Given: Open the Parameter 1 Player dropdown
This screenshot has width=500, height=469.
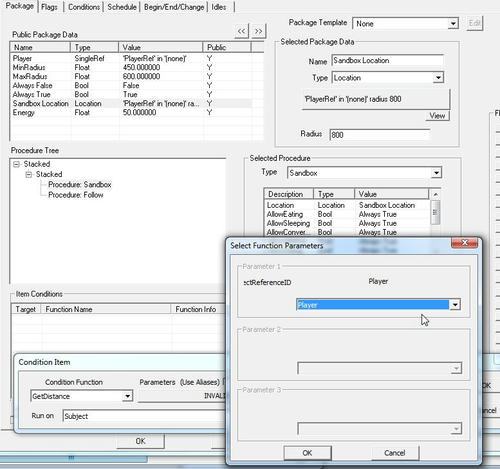Looking at the screenshot, I should point(455,305).
